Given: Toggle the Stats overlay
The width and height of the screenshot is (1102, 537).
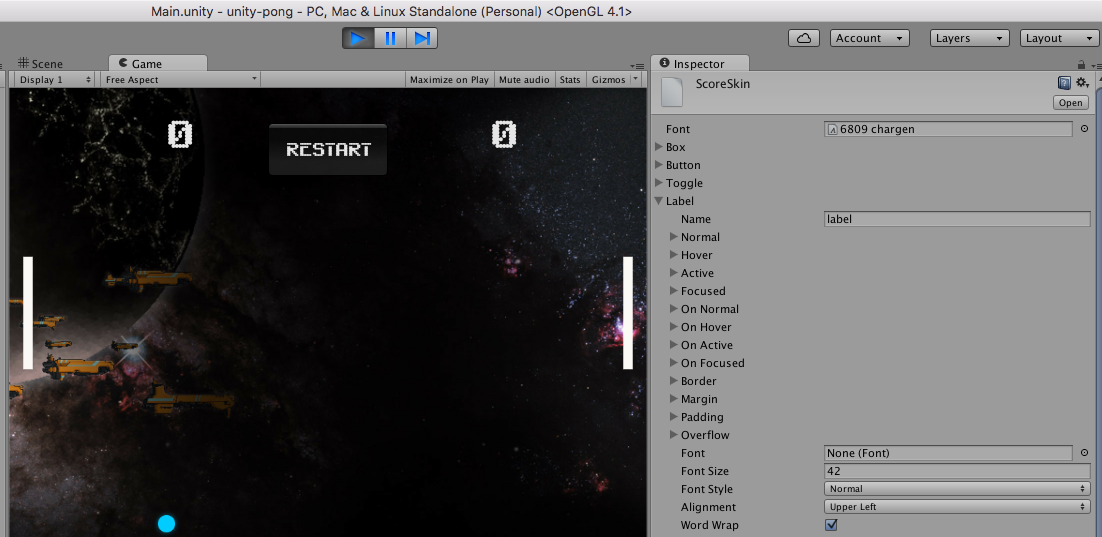Looking at the screenshot, I should coord(570,80).
